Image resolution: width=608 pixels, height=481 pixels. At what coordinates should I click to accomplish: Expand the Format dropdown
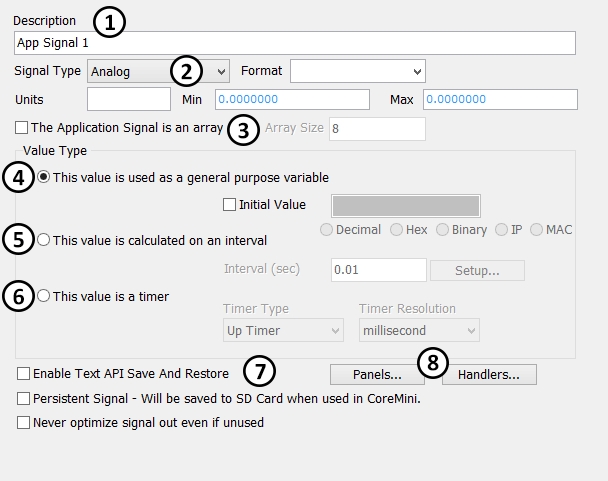pos(357,71)
